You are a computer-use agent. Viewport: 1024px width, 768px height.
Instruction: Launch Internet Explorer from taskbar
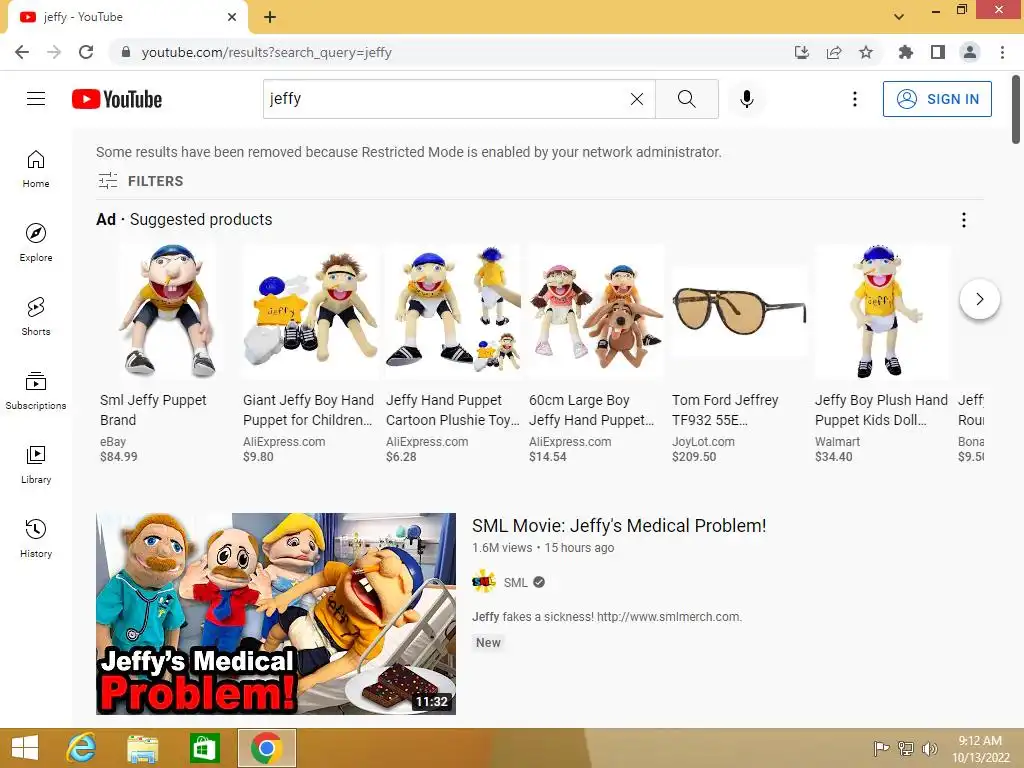point(81,748)
